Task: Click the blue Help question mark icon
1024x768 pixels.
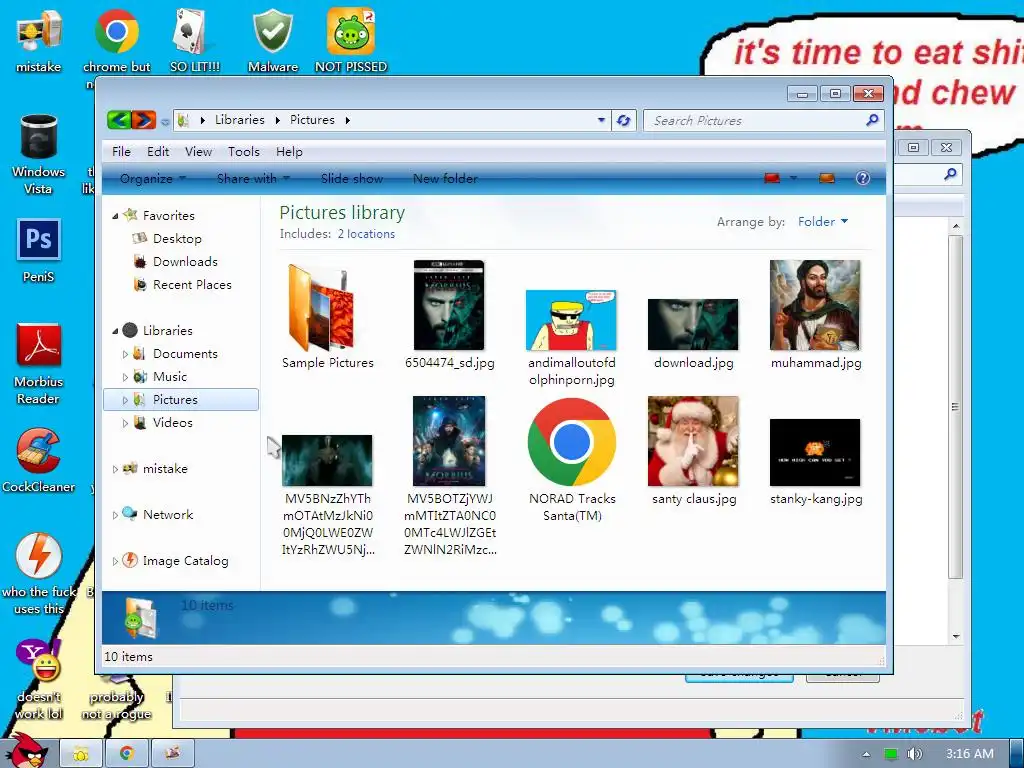Action: [x=863, y=178]
